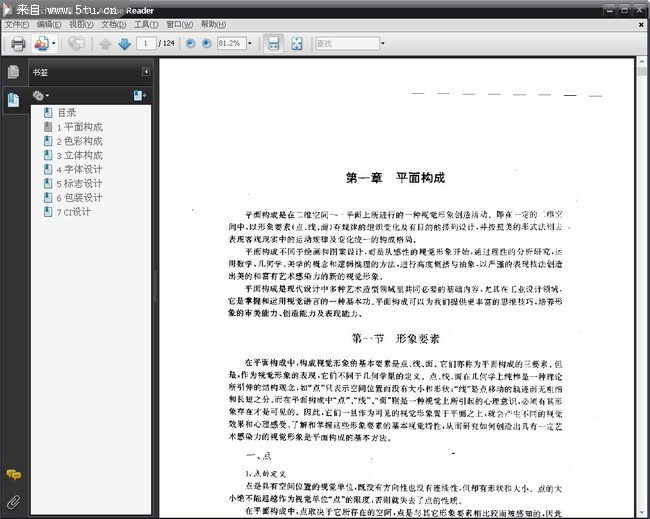
Task: Open the attachments paperclip panel
Action: click(13, 500)
